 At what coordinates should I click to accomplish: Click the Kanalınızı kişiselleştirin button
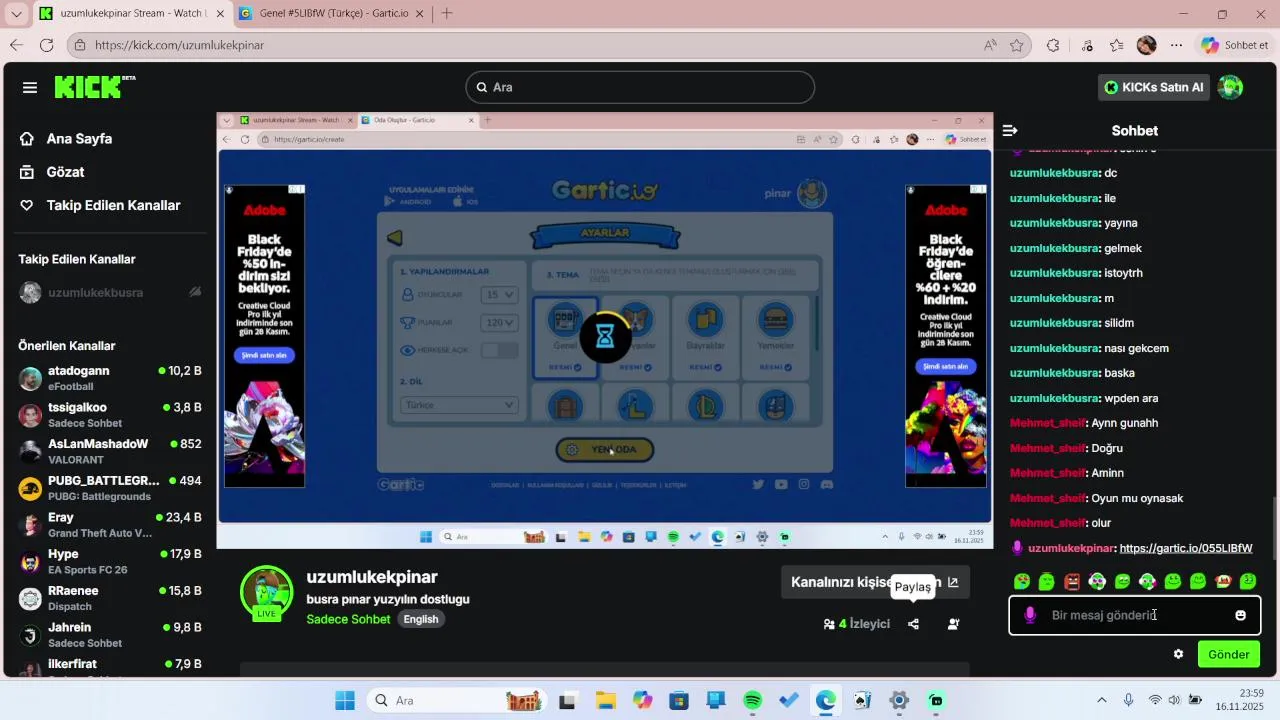875,582
